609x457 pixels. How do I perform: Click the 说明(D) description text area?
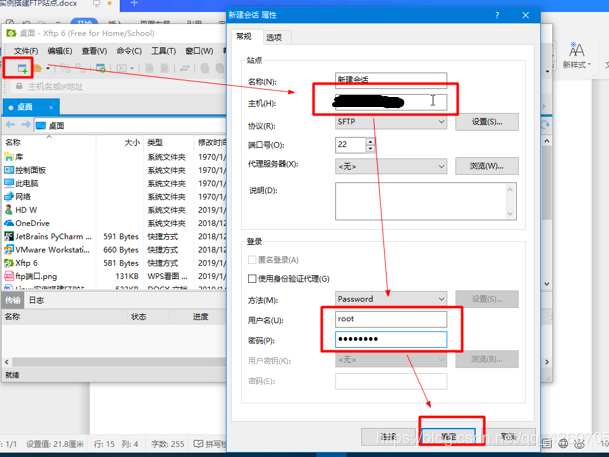pyautogui.click(x=426, y=201)
